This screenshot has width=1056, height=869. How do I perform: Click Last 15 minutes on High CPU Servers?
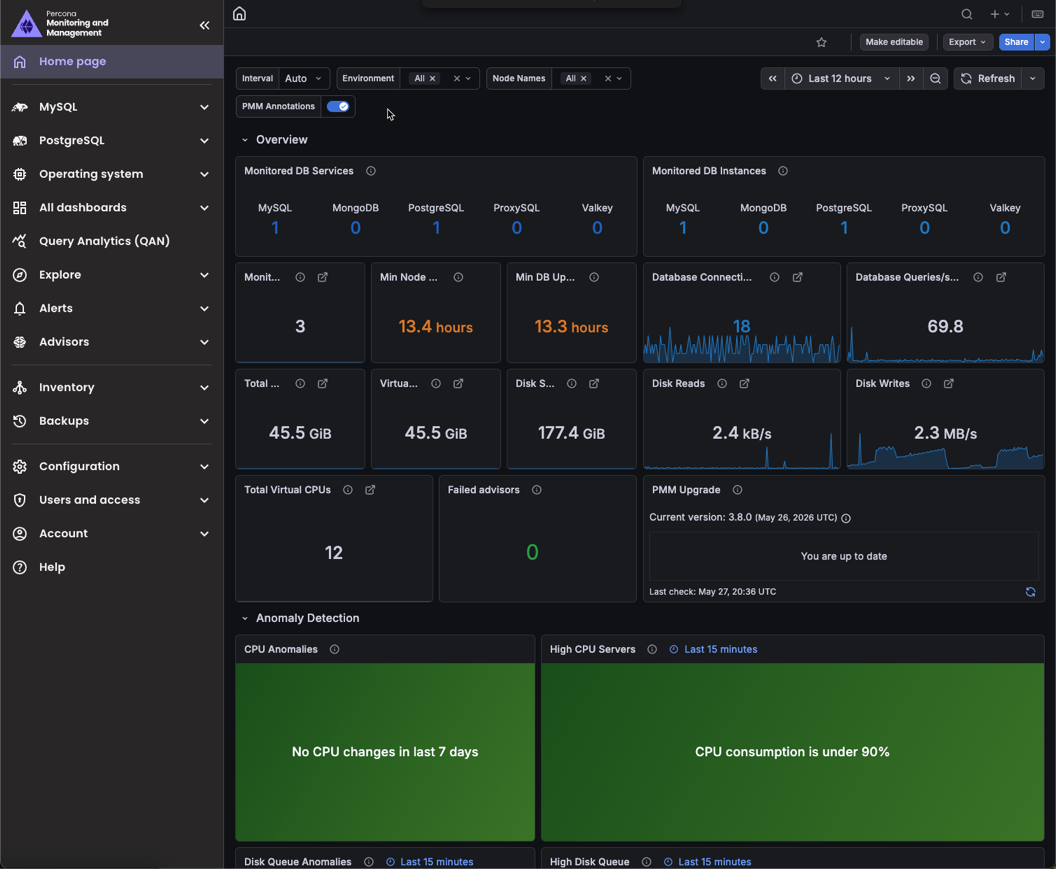click(x=713, y=650)
